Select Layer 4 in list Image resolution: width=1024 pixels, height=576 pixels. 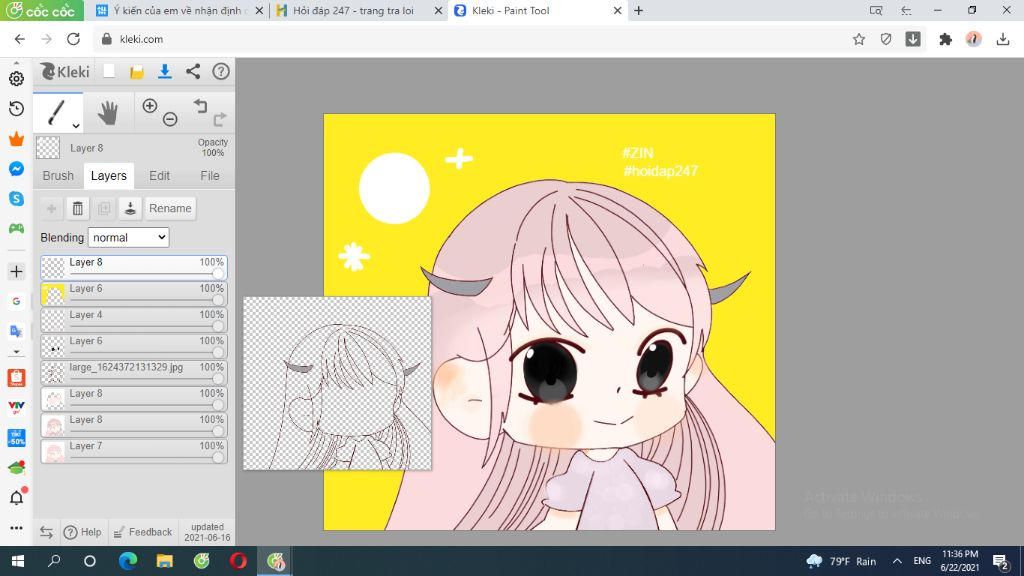134,319
